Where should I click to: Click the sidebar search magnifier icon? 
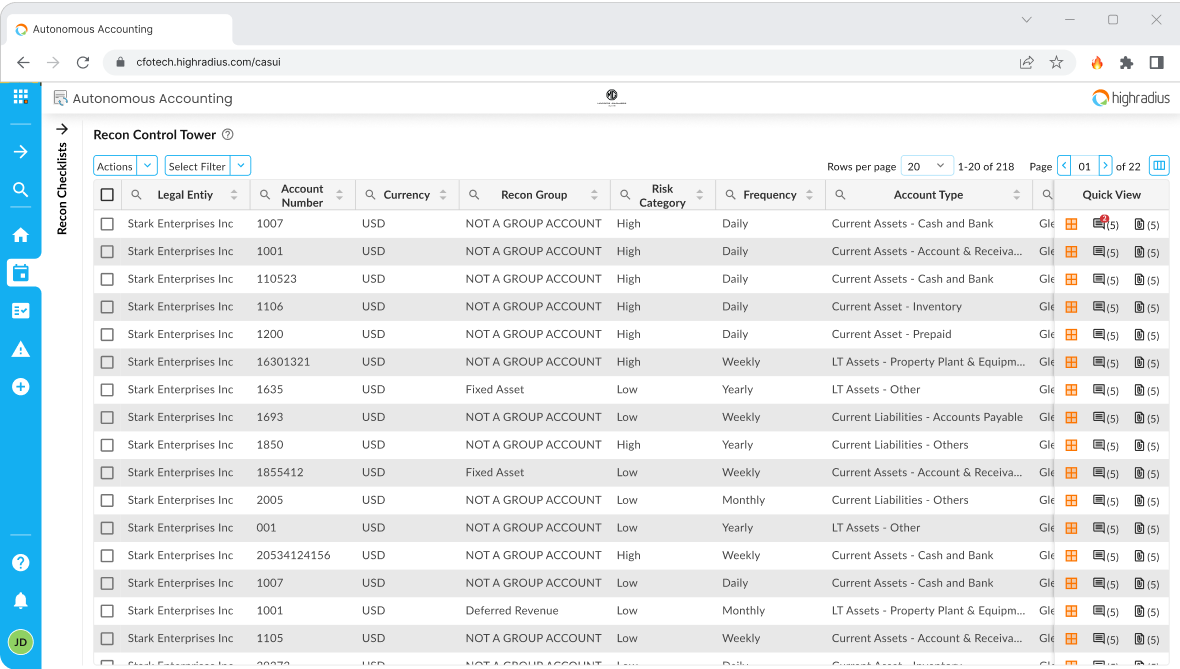tap(20, 190)
